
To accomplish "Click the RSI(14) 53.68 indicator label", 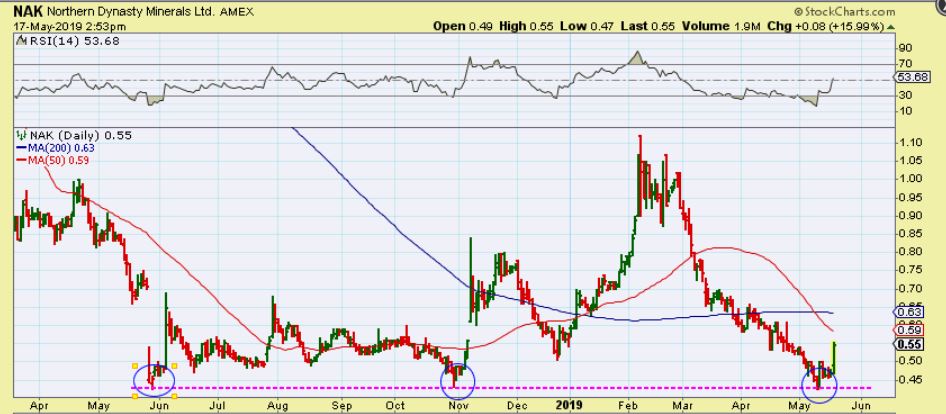I will click(x=73, y=41).
